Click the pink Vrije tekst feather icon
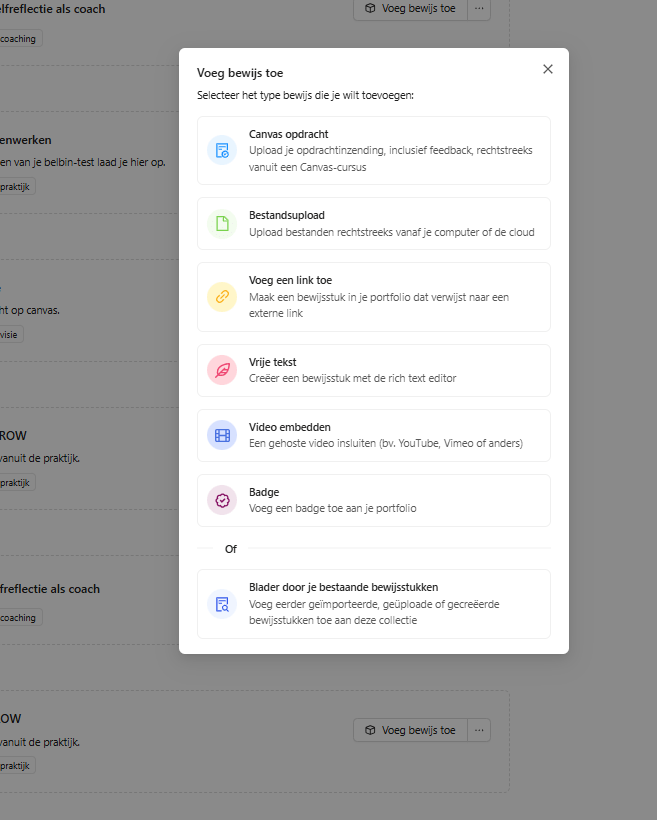The width and height of the screenshot is (657, 820). tap(222, 370)
